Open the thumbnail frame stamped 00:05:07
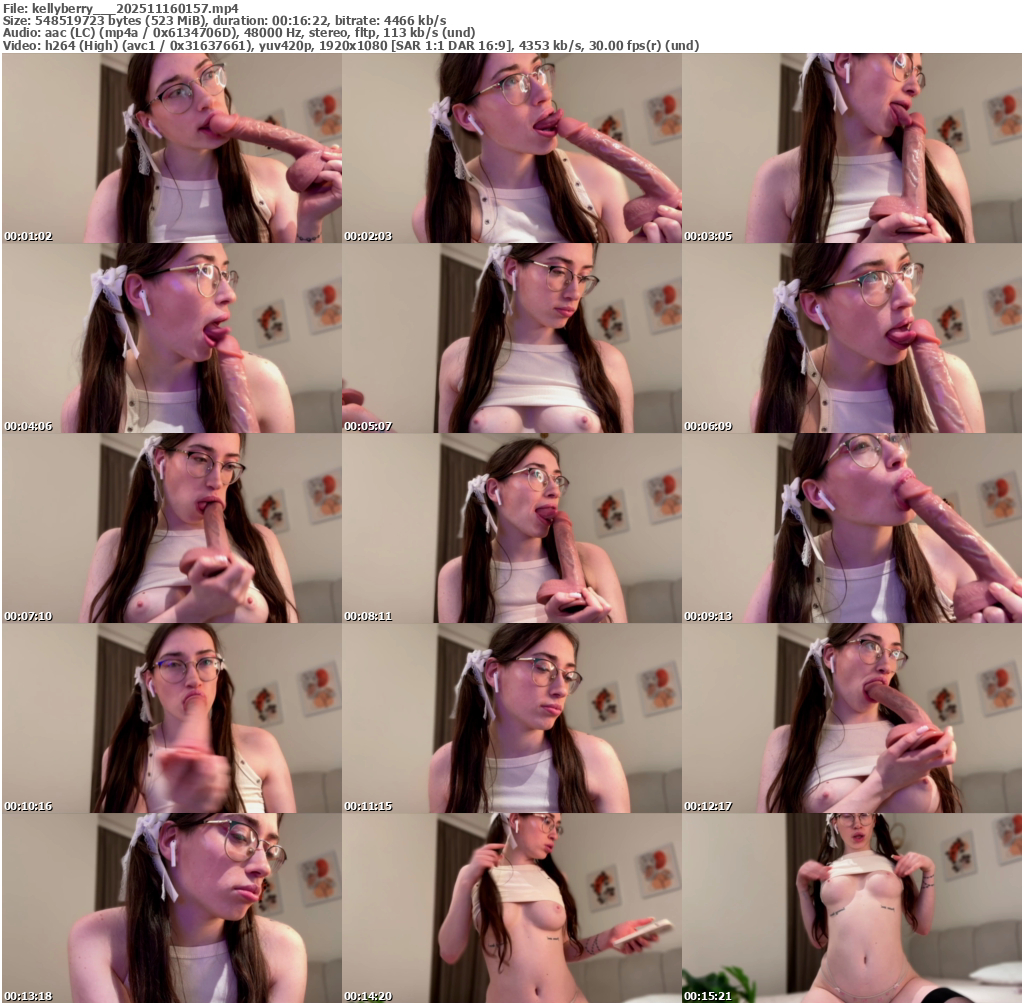Viewport: 1024px width, 1003px height. (512, 338)
